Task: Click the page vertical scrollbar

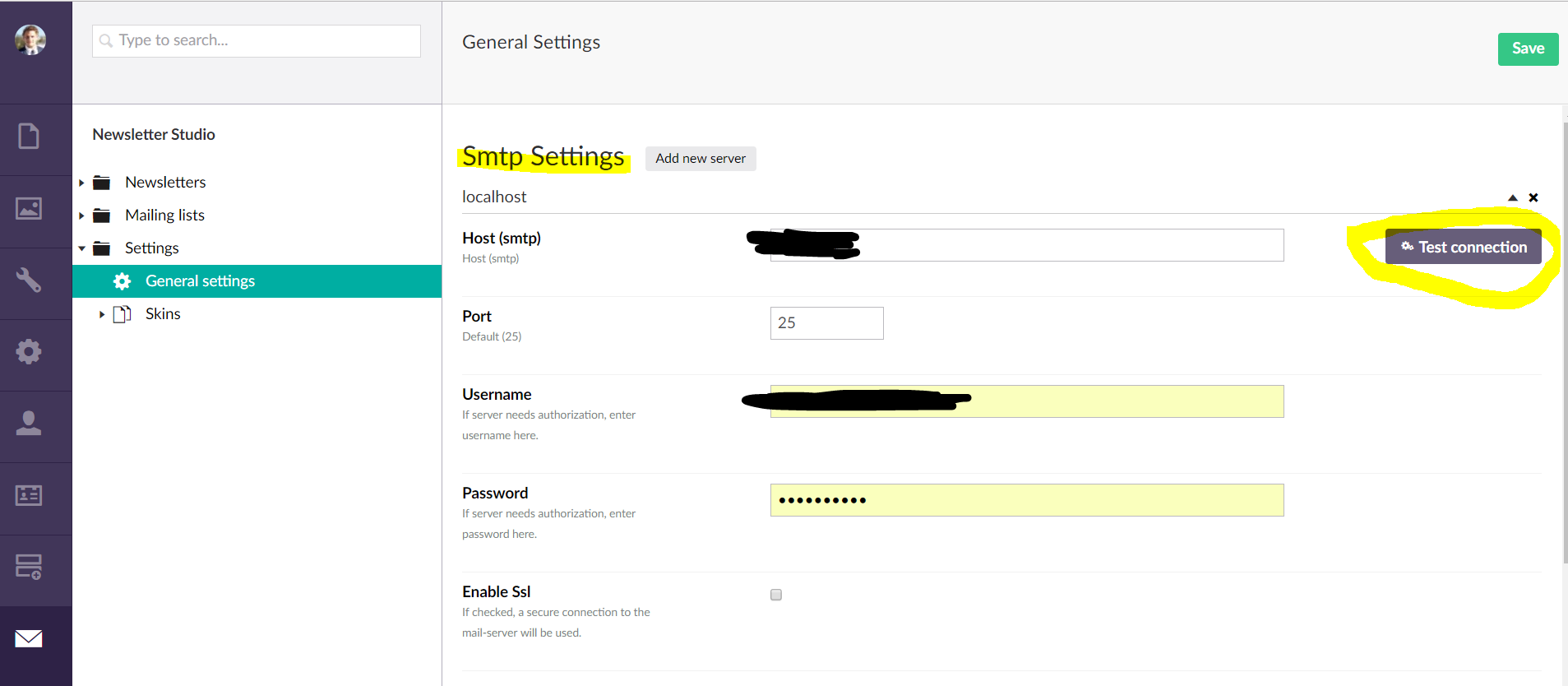Action: pos(1565,341)
